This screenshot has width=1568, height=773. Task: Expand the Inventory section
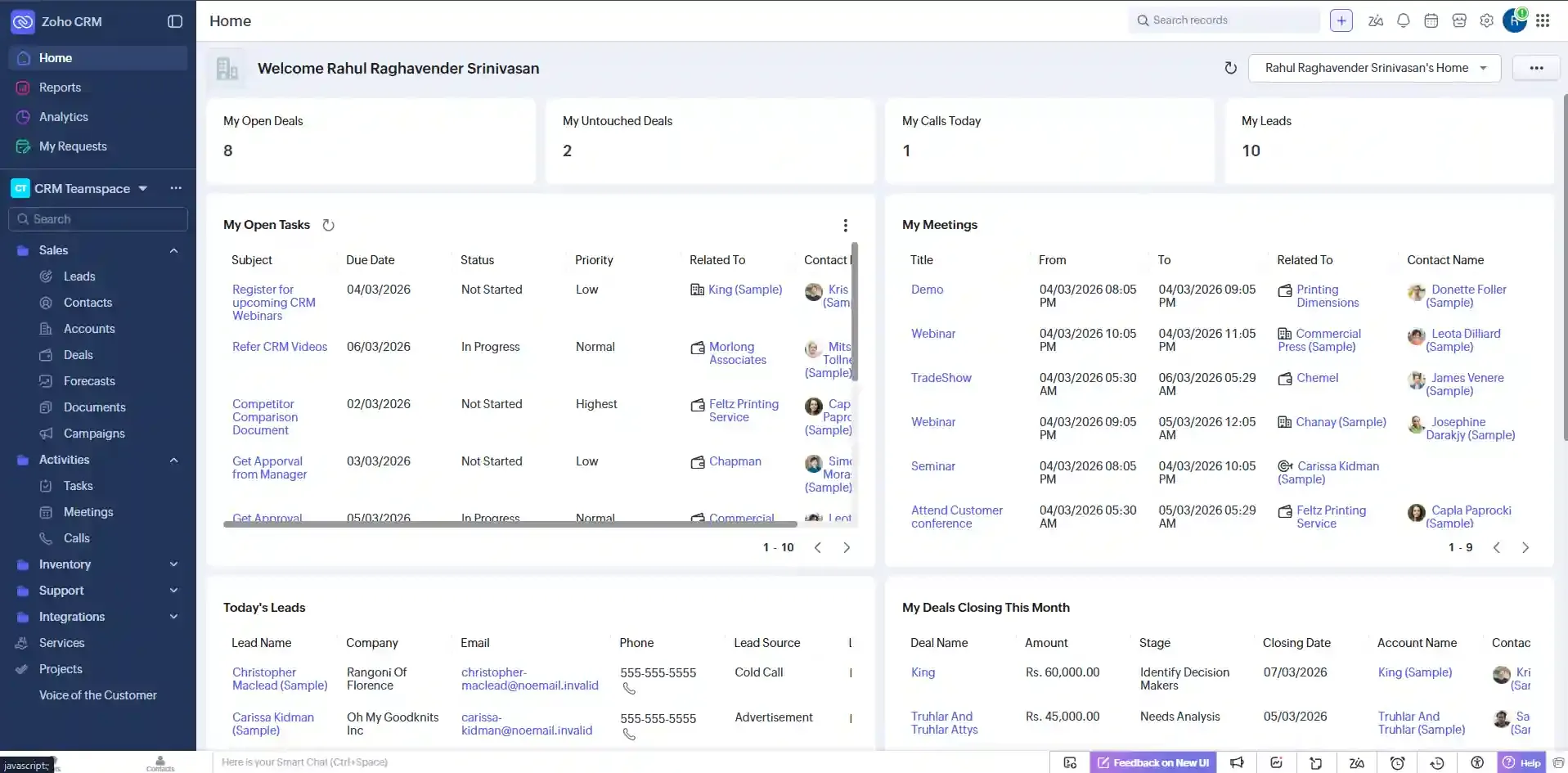pos(173,564)
